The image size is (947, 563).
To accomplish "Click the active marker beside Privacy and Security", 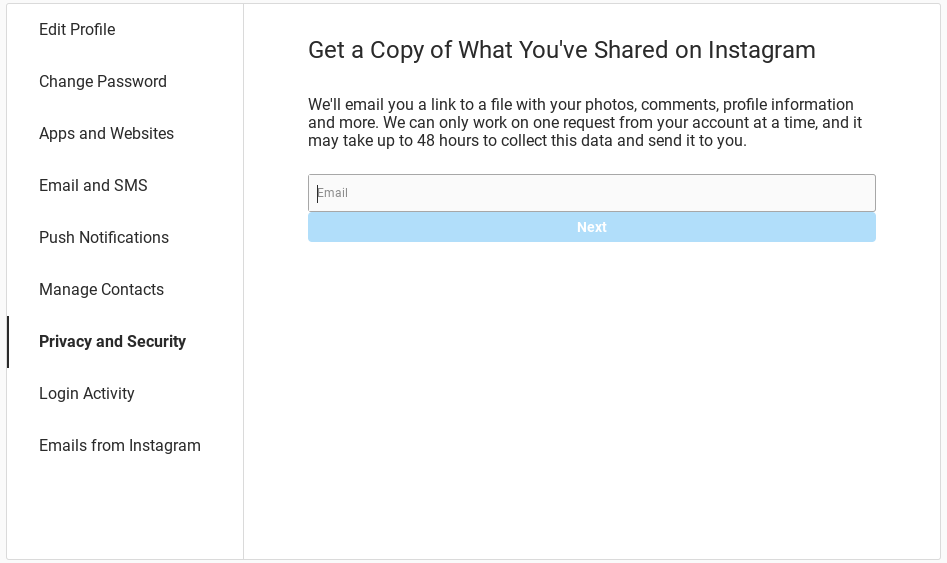I will [8, 342].
